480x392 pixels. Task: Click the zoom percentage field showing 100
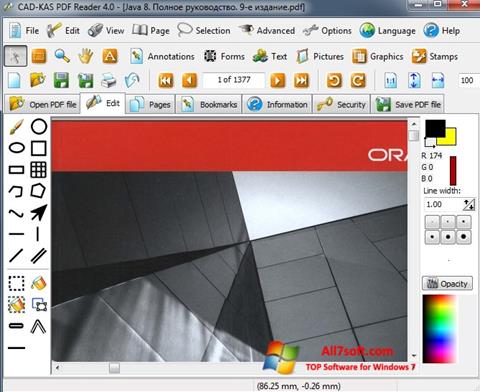(x=468, y=80)
